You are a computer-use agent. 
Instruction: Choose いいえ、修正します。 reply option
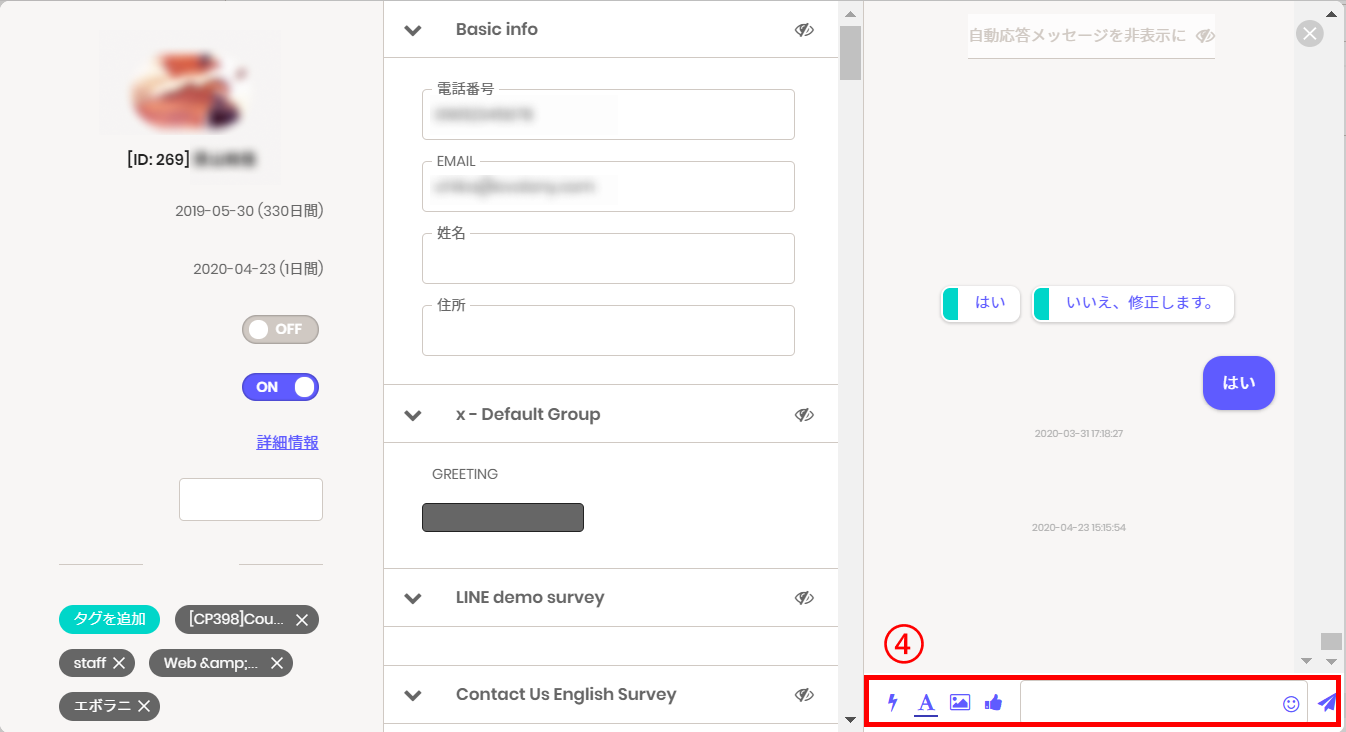(1133, 303)
